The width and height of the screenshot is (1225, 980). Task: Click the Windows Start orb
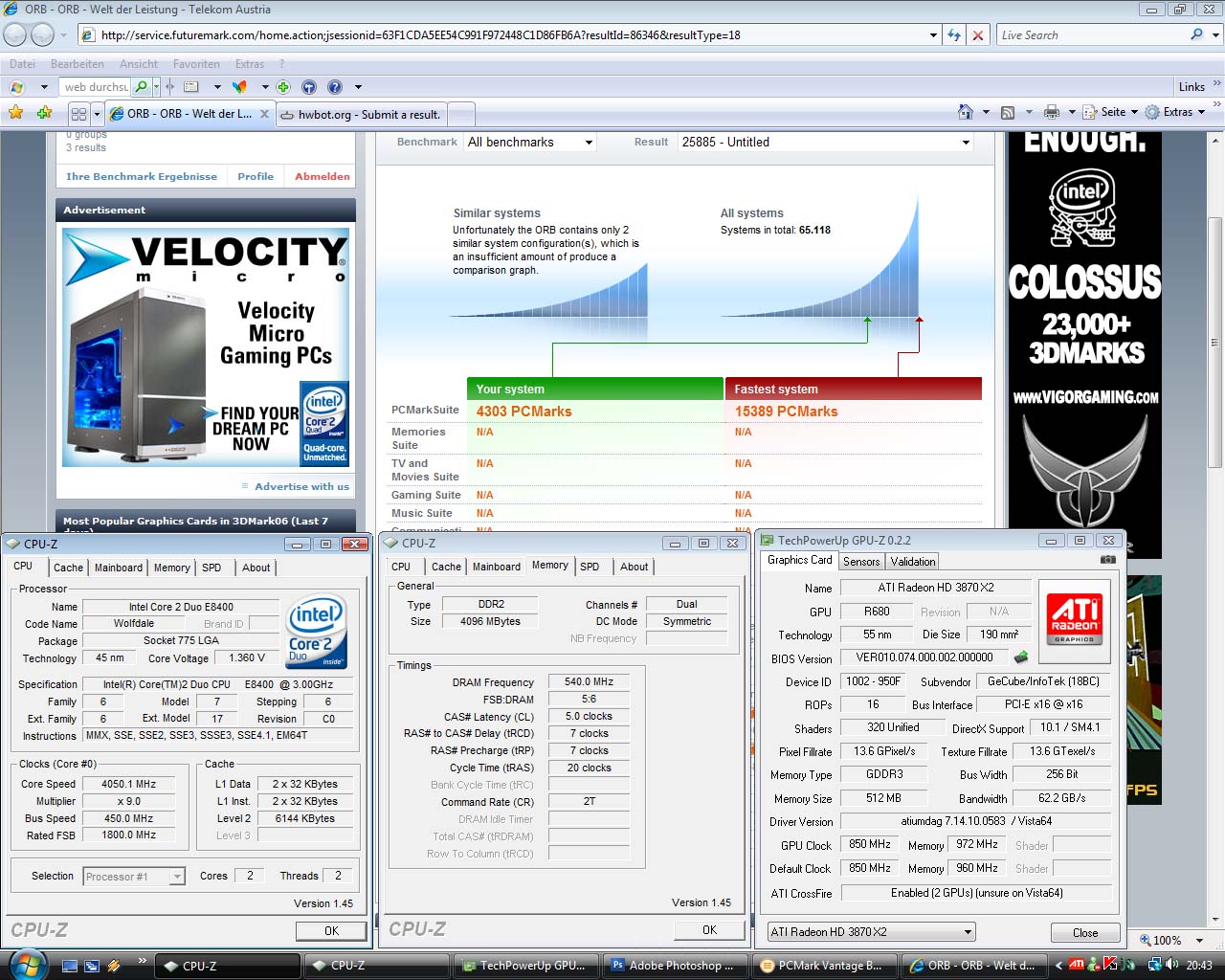click(x=26, y=964)
